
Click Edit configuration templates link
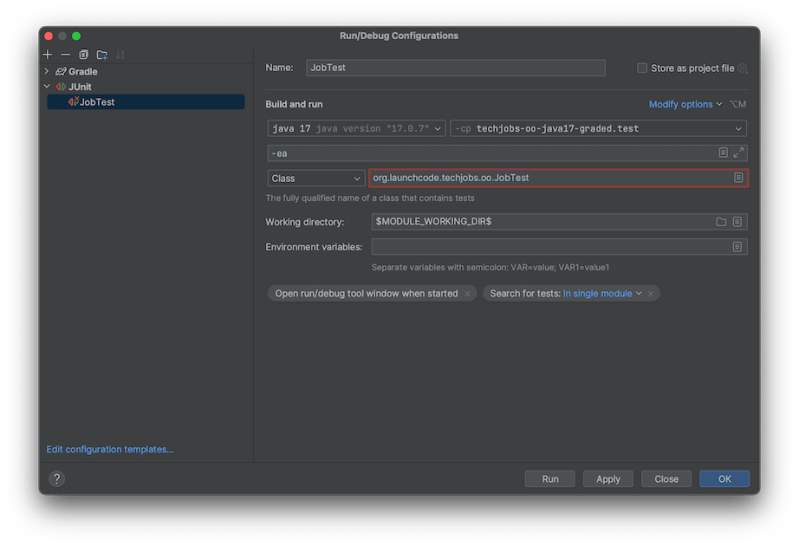pyautogui.click(x=110, y=449)
